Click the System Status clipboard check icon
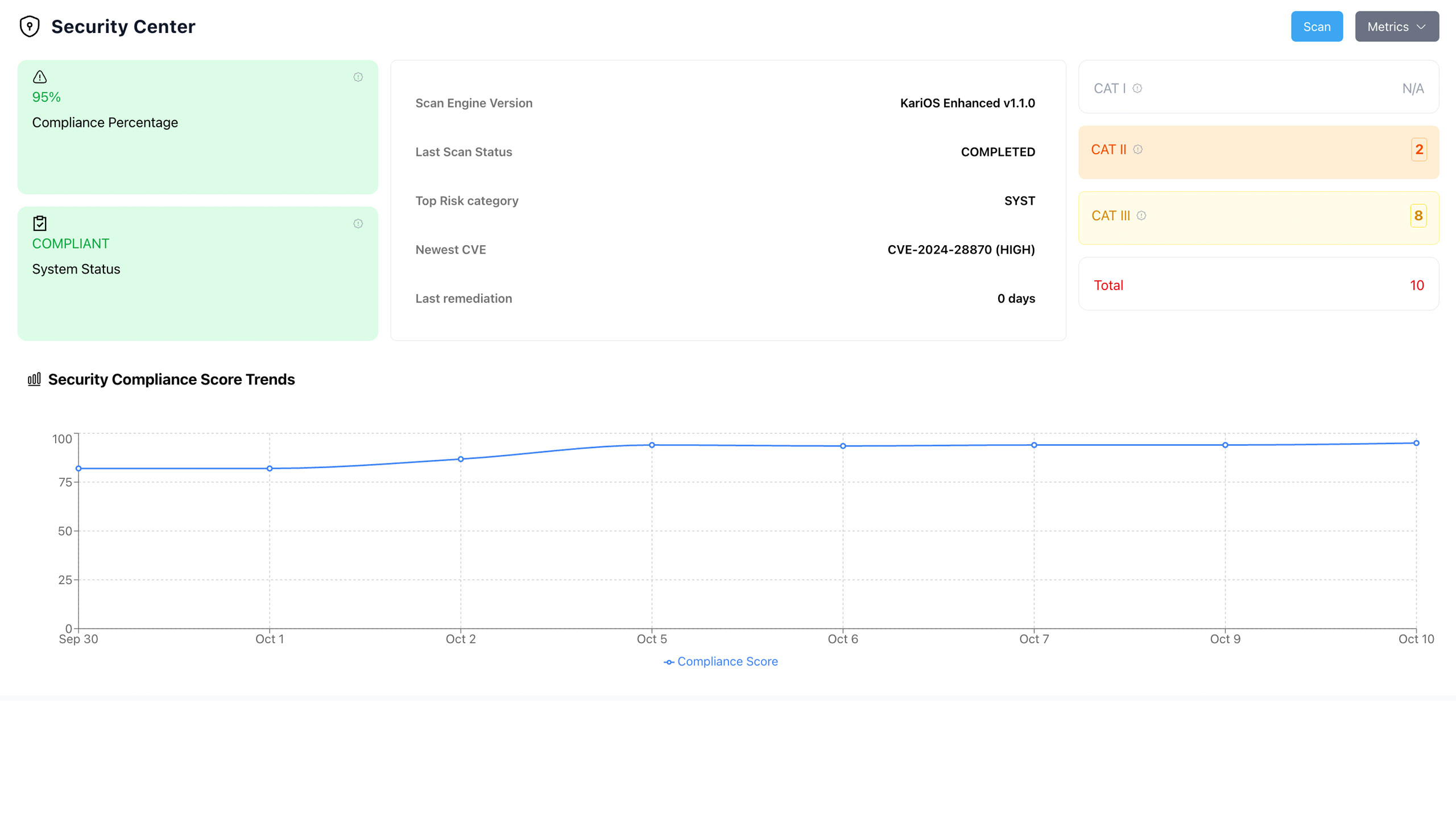 40,224
